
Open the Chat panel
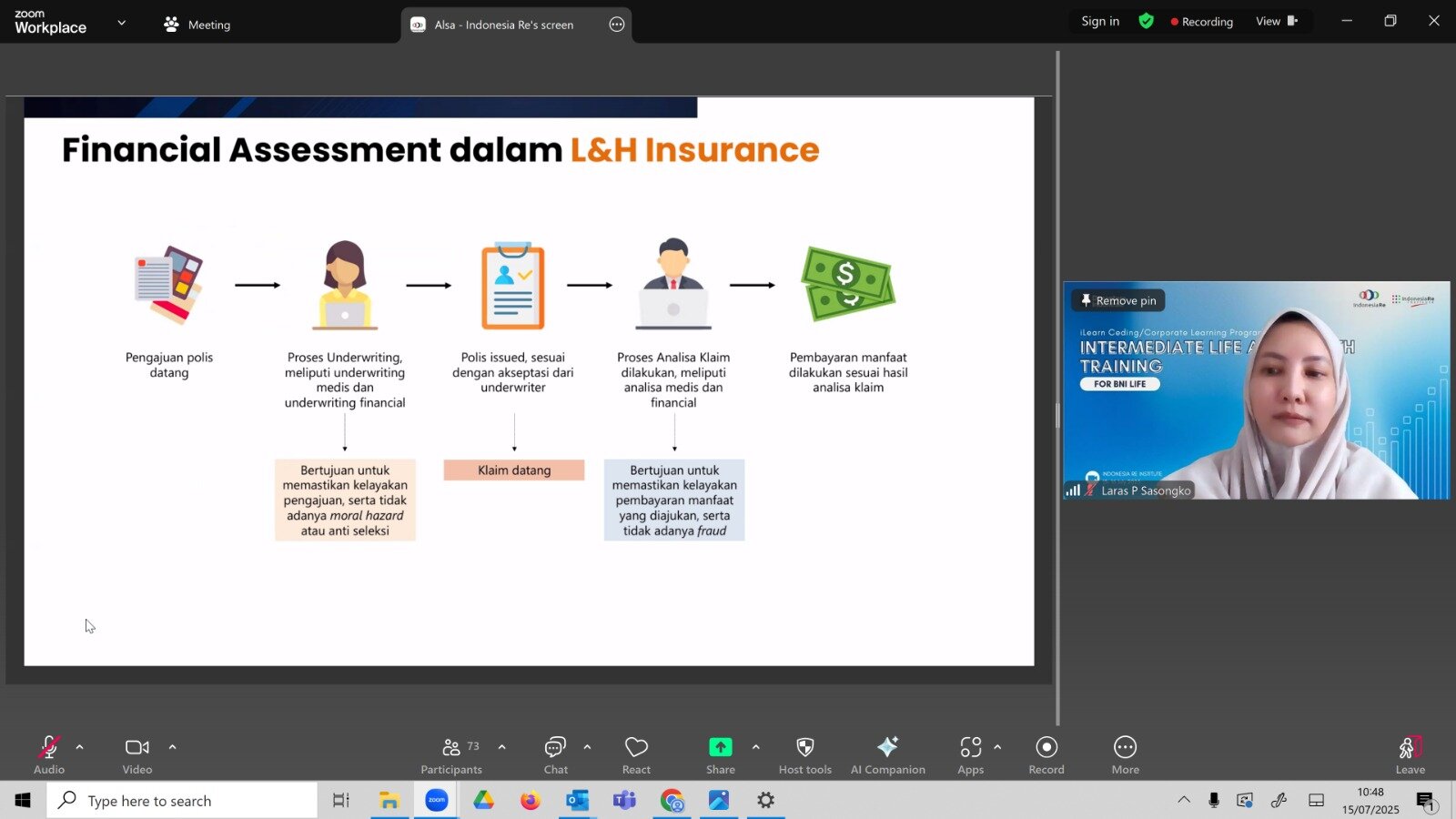click(x=555, y=754)
